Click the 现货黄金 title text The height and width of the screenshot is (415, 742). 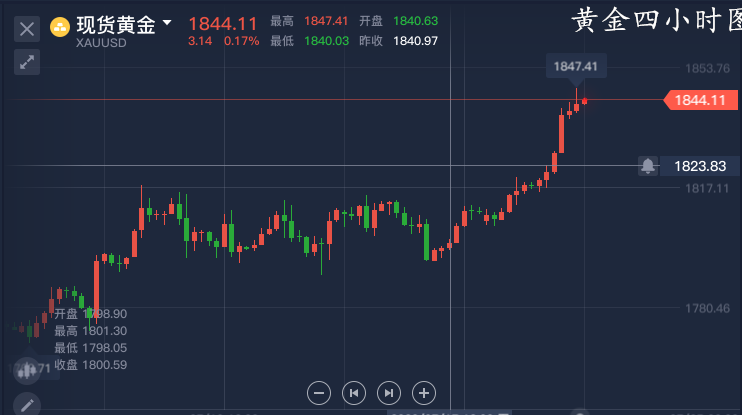click(x=116, y=25)
